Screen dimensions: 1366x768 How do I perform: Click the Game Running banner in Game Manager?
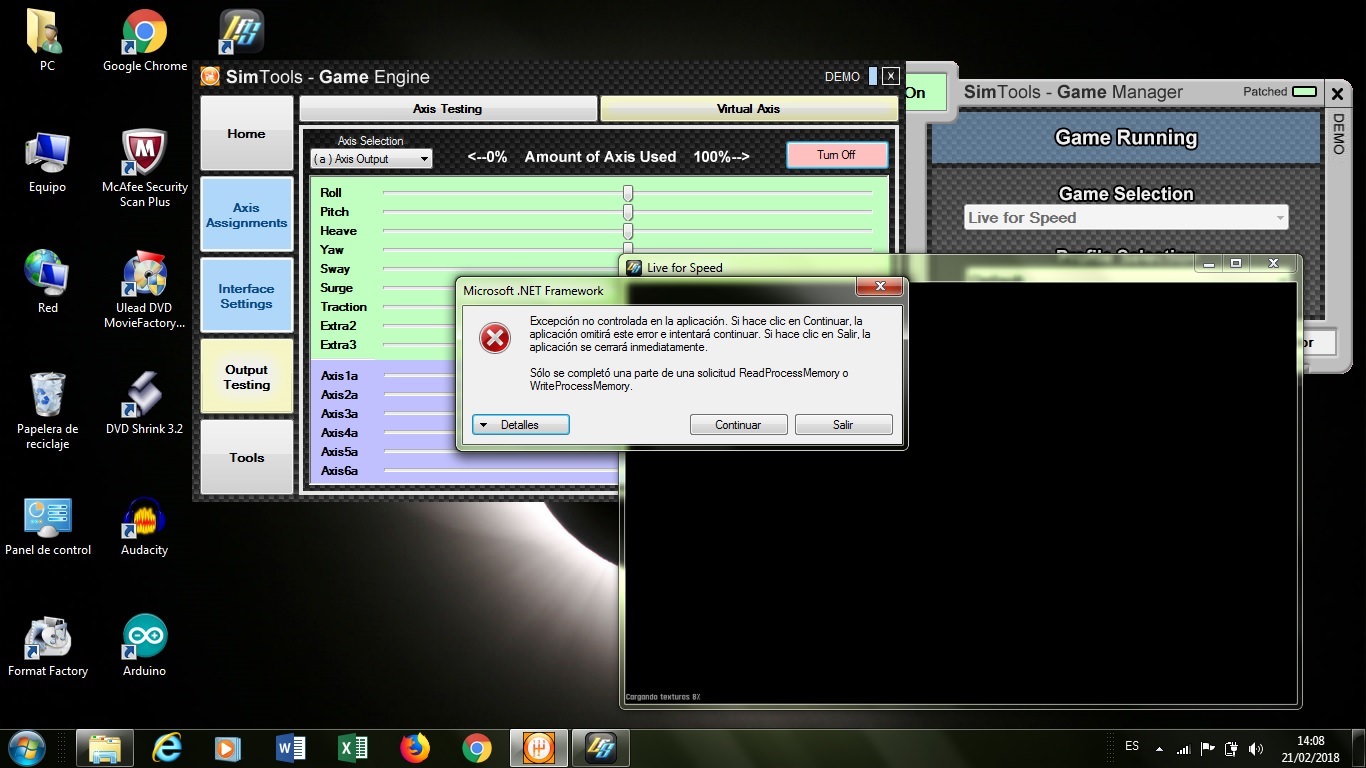(1126, 138)
